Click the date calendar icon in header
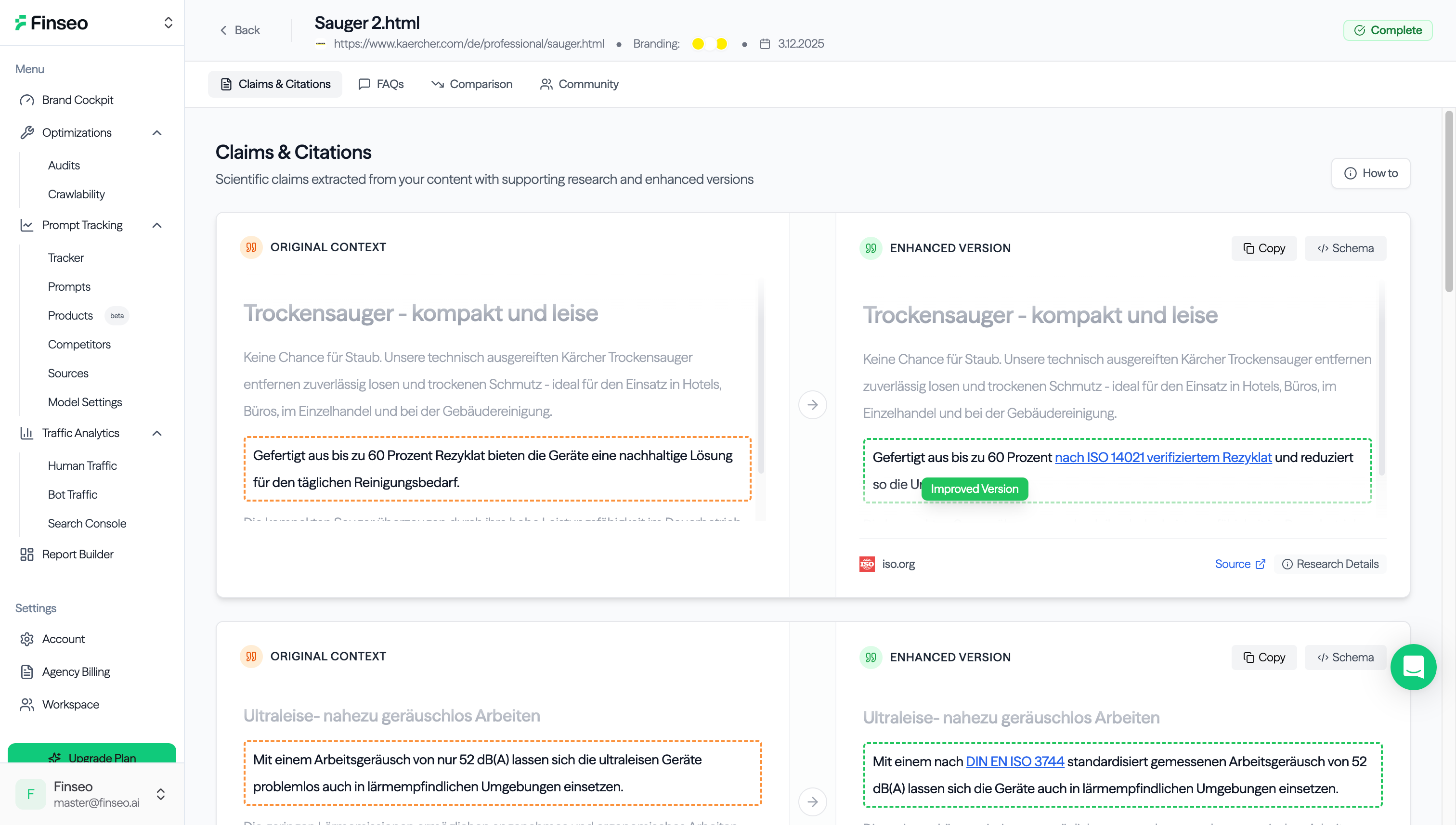Viewport: 1456px width, 825px height. coord(765,44)
